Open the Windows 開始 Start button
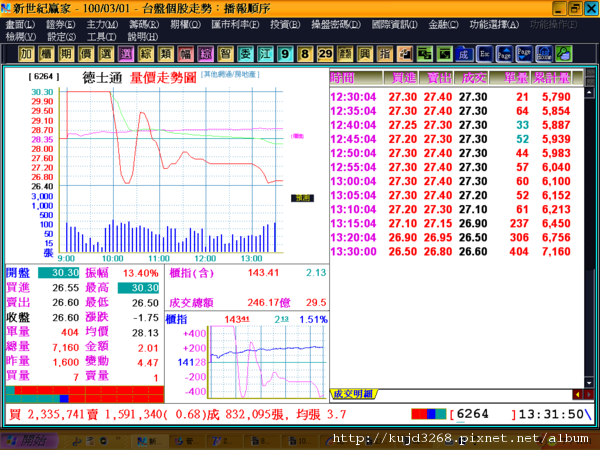The height and width of the screenshot is (450, 600). [x=29, y=441]
